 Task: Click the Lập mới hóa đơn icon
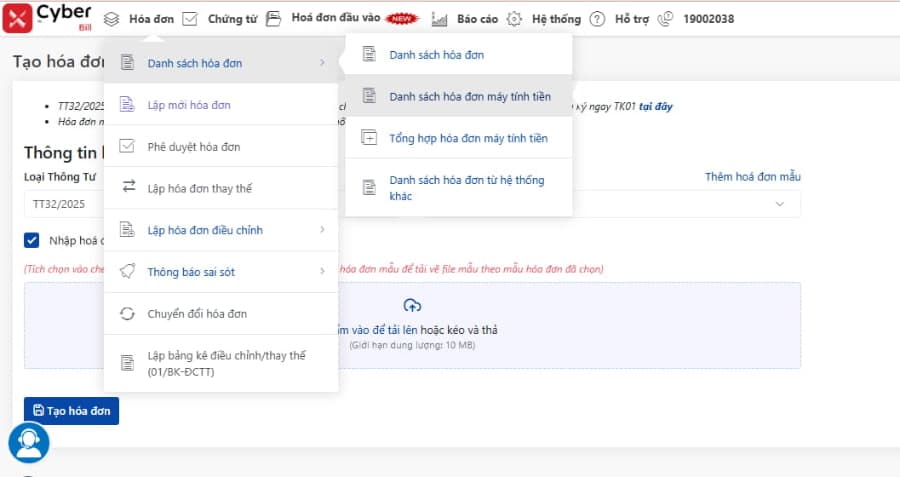pyautogui.click(x=127, y=104)
